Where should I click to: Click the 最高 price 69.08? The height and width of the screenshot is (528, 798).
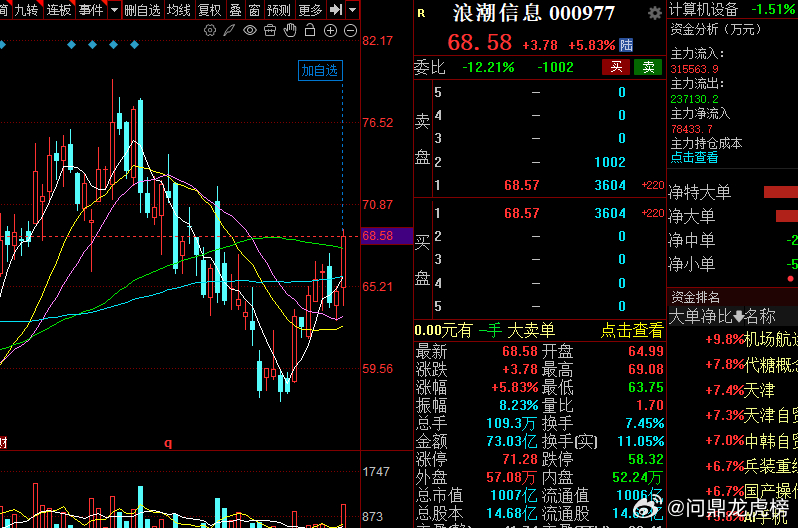coord(646,369)
